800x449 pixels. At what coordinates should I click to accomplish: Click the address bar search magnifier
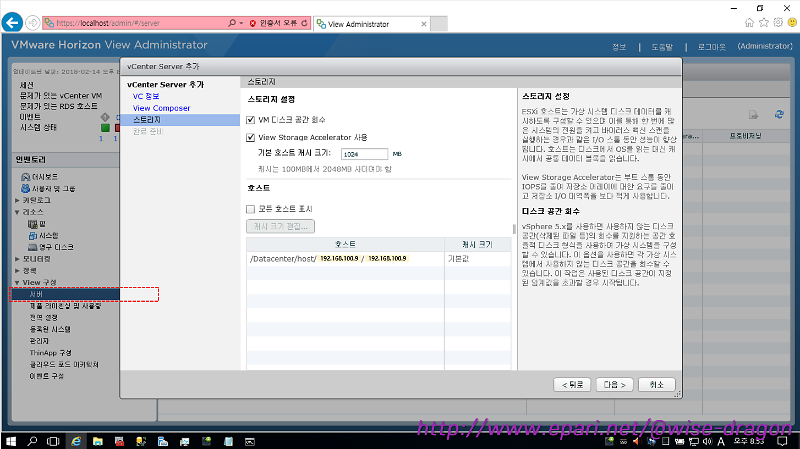tap(232, 23)
